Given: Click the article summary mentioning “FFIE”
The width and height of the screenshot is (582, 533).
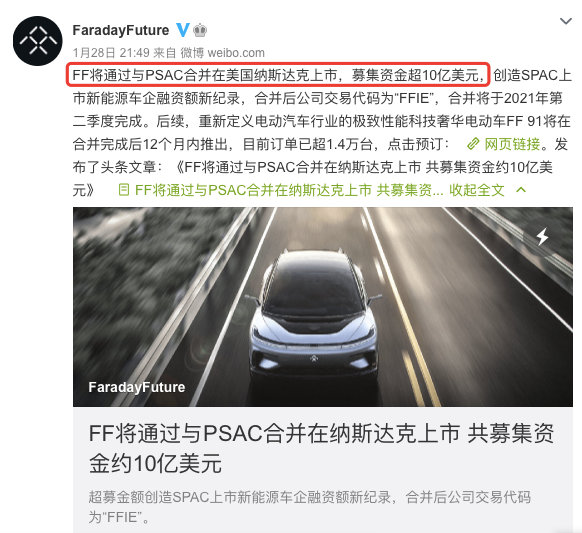Looking at the screenshot, I should point(310,507).
